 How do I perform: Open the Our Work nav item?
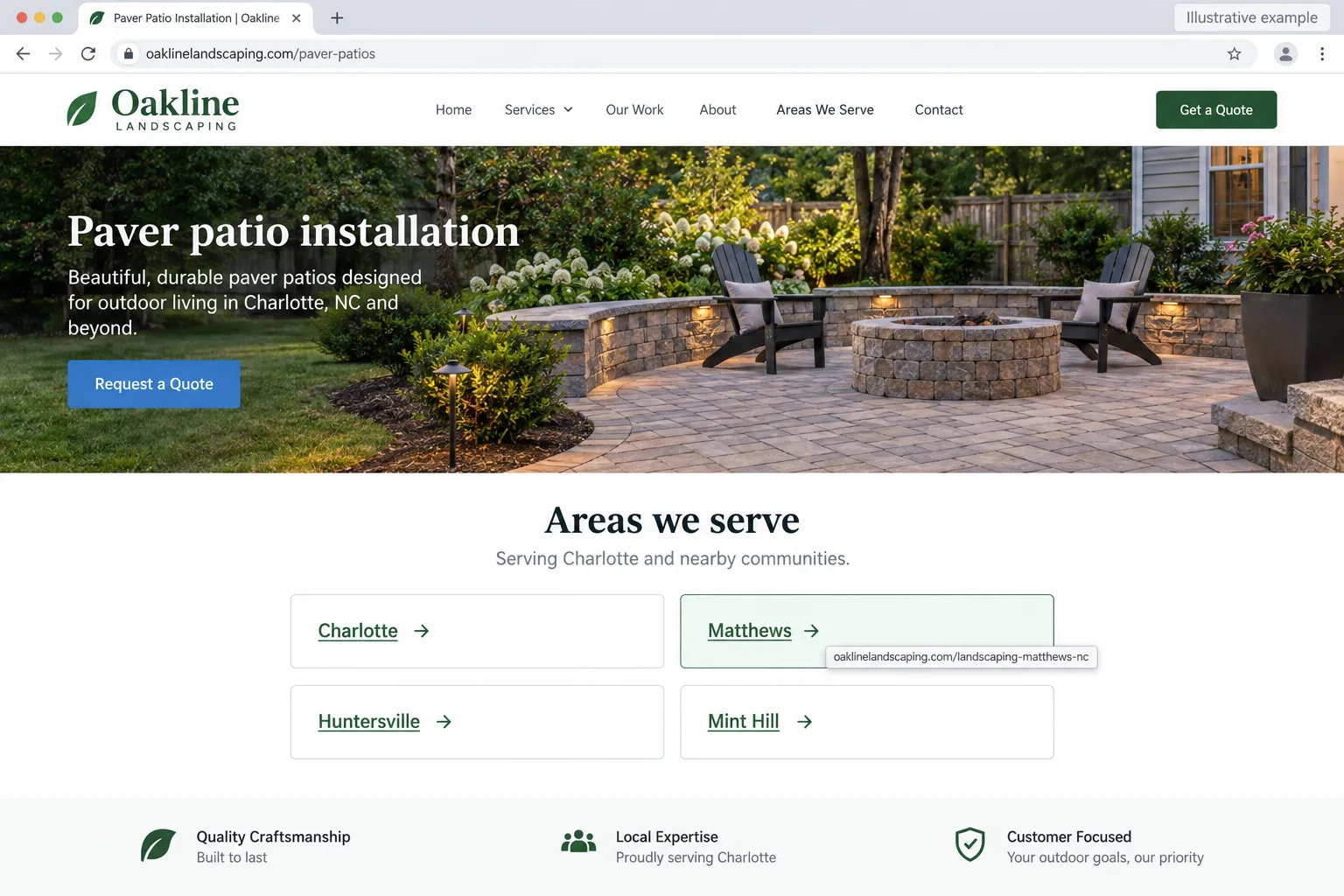tap(634, 109)
